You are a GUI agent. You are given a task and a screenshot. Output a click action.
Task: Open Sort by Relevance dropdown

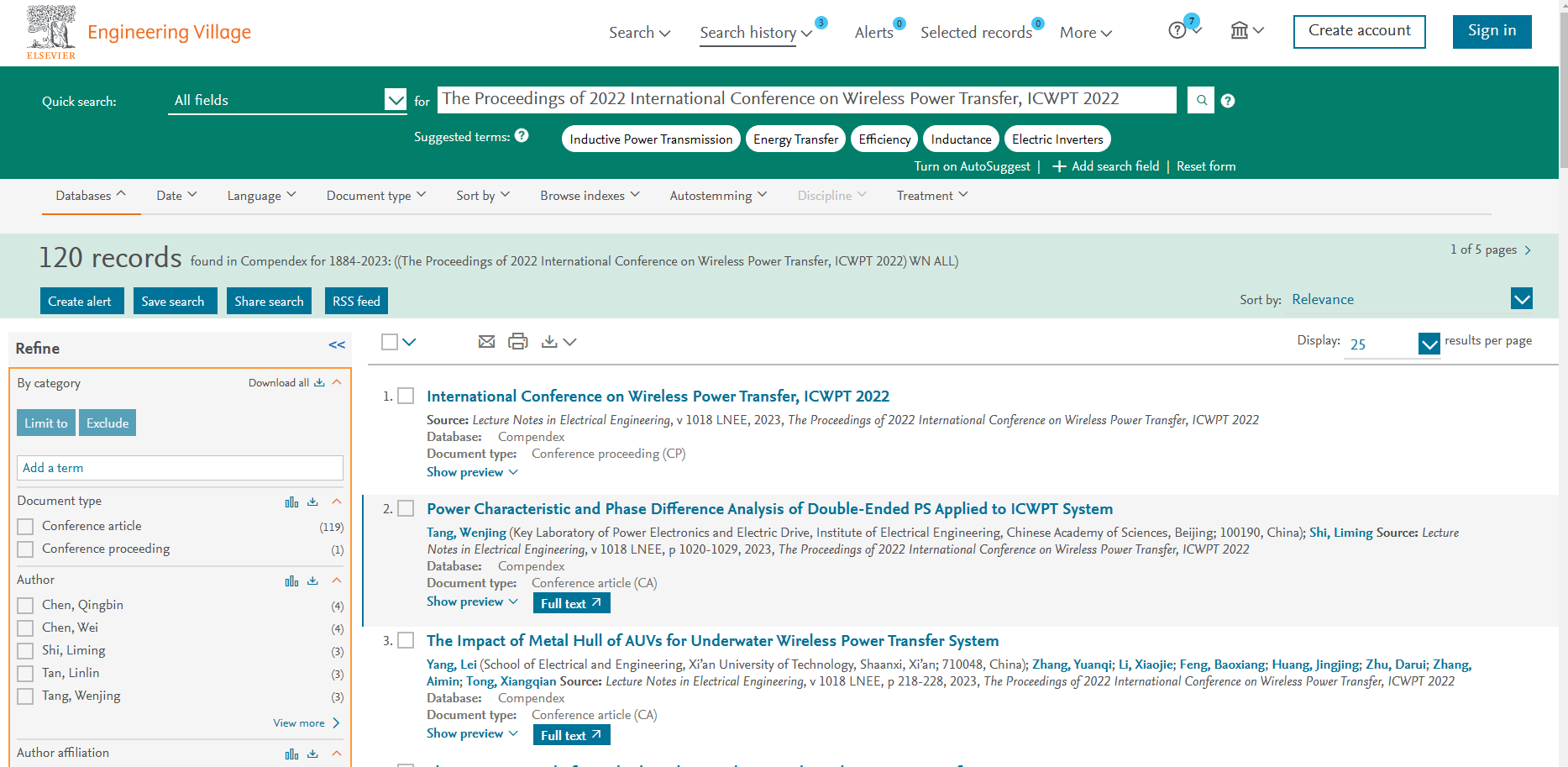pyautogui.click(x=1409, y=299)
